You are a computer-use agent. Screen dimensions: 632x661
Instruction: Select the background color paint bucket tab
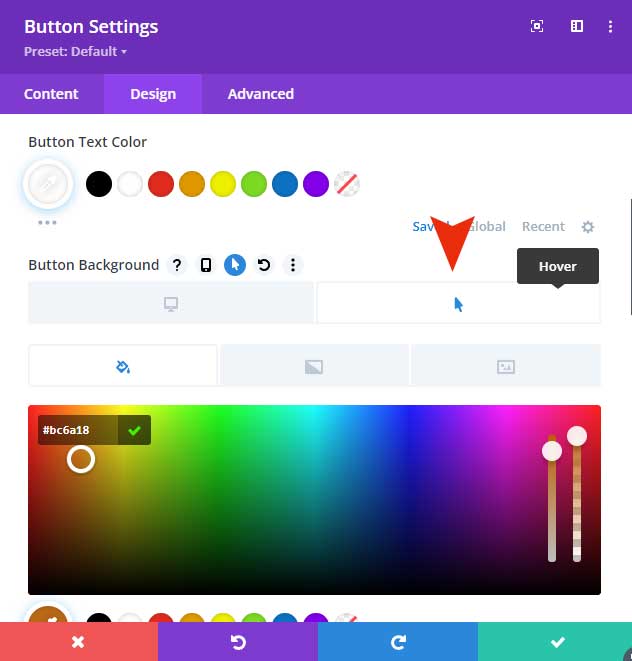(x=123, y=365)
